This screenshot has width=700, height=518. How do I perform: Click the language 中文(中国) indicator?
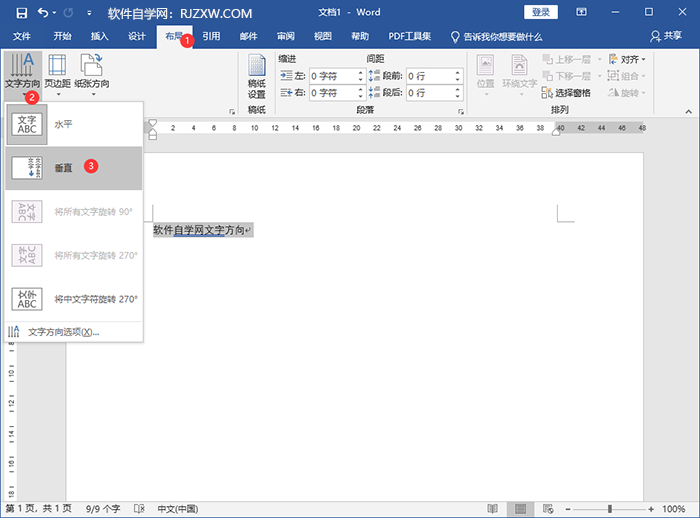pyautogui.click(x=178, y=509)
